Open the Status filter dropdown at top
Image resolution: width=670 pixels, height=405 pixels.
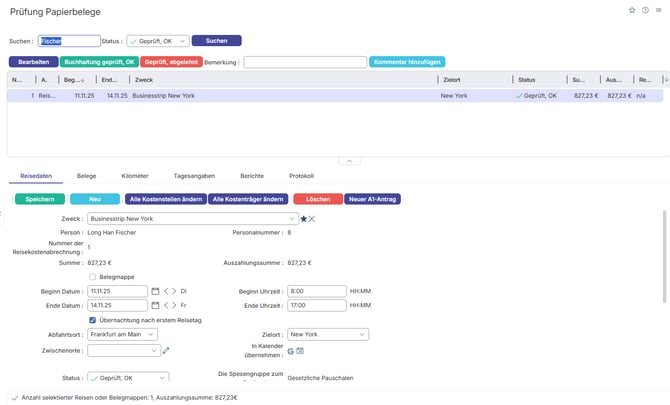point(156,41)
